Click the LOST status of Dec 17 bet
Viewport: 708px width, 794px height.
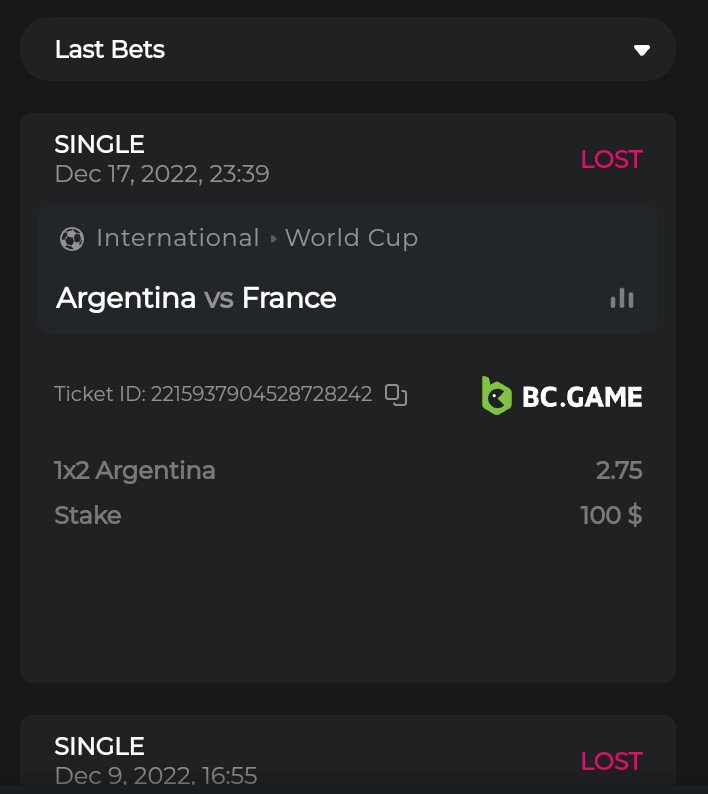click(x=611, y=159)
